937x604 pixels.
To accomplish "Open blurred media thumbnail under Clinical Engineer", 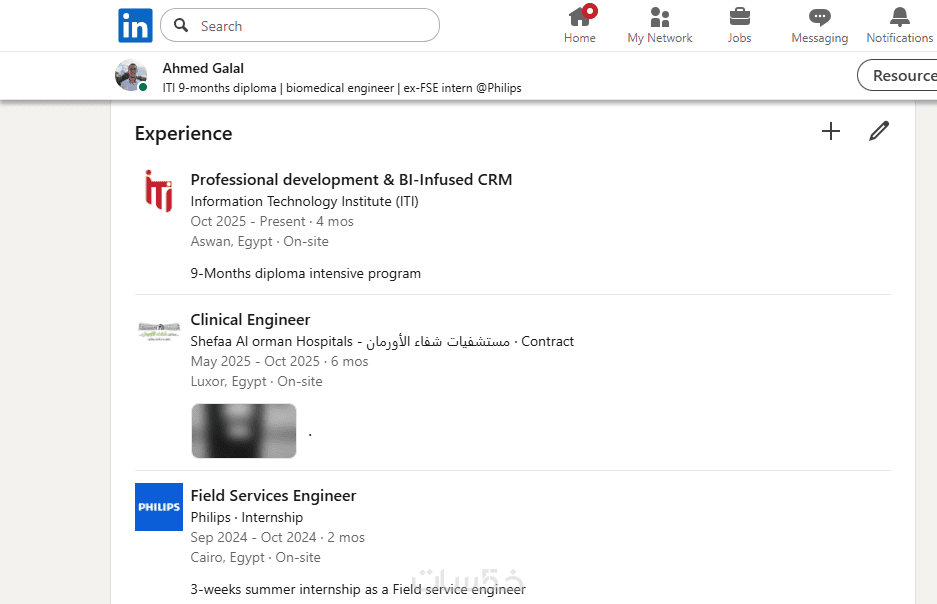I will pos(244,431).
